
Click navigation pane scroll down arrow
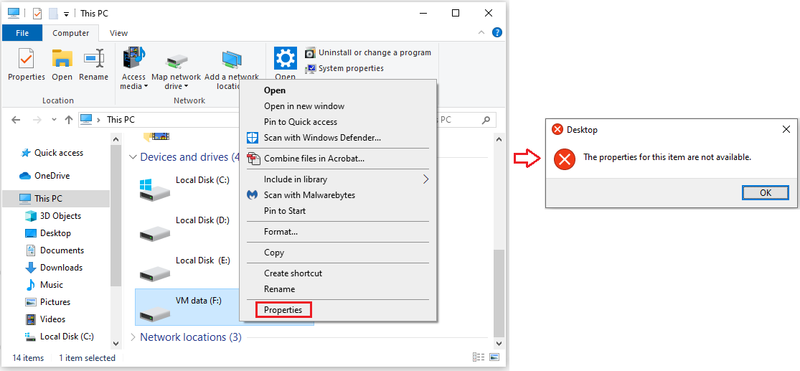[x=115, y=343]
